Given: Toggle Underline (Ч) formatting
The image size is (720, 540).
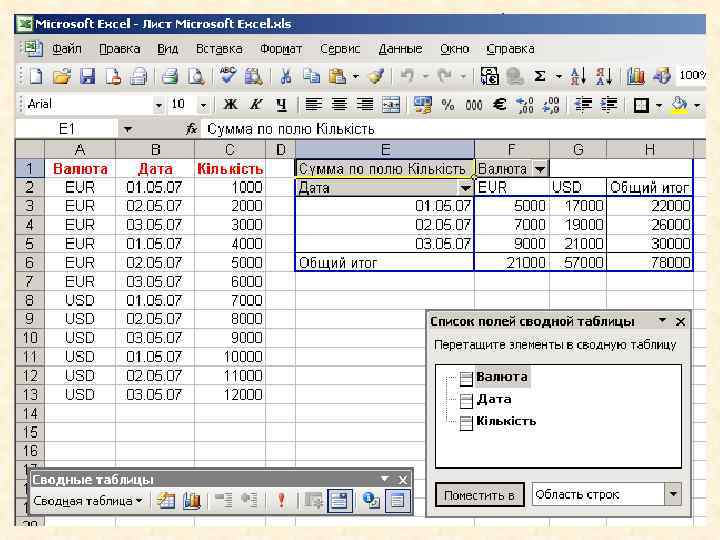Looking at the screenshot, I should click(281, 105).
